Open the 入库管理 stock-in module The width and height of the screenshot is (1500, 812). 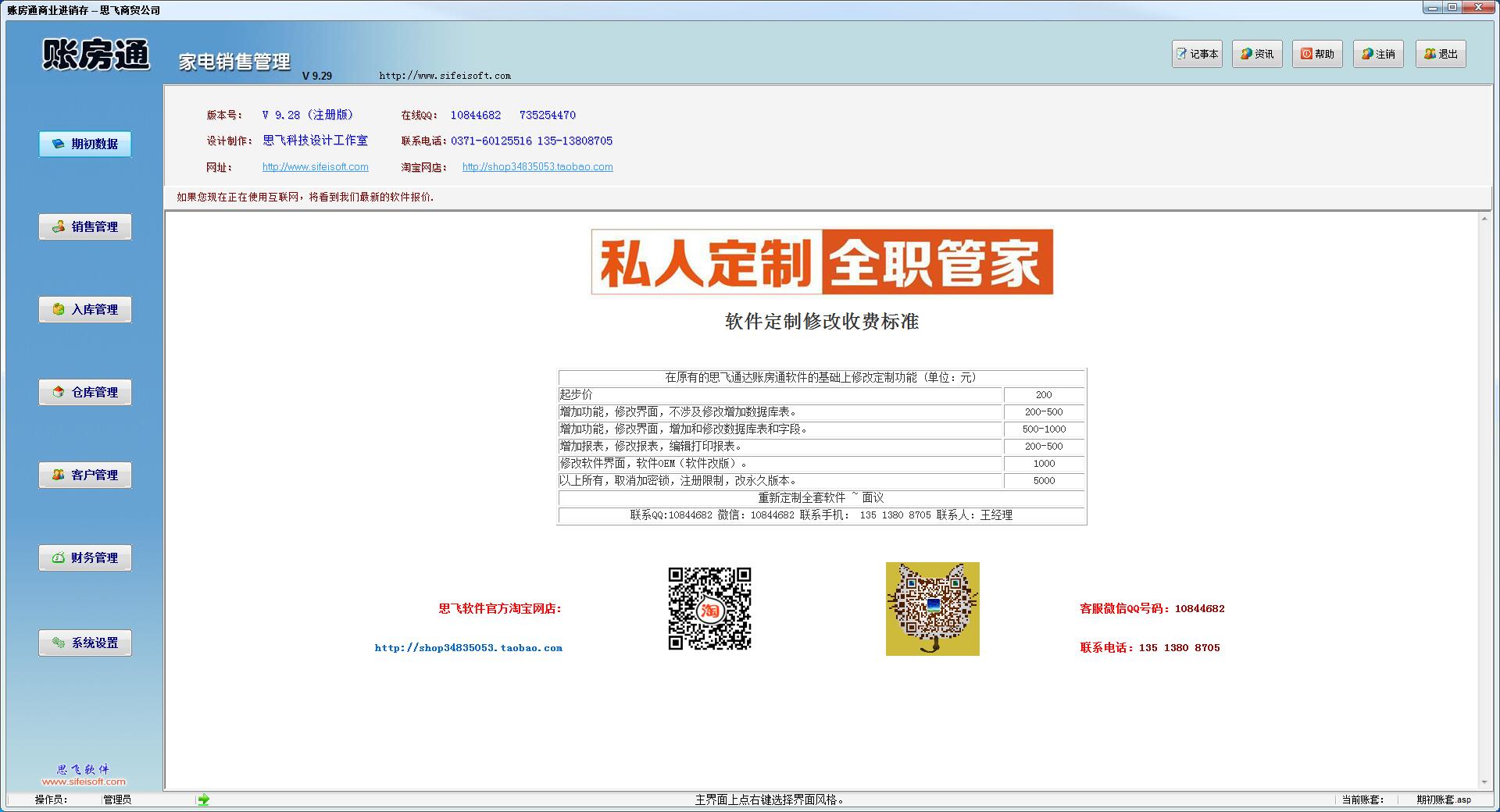(x=85, y=309)
